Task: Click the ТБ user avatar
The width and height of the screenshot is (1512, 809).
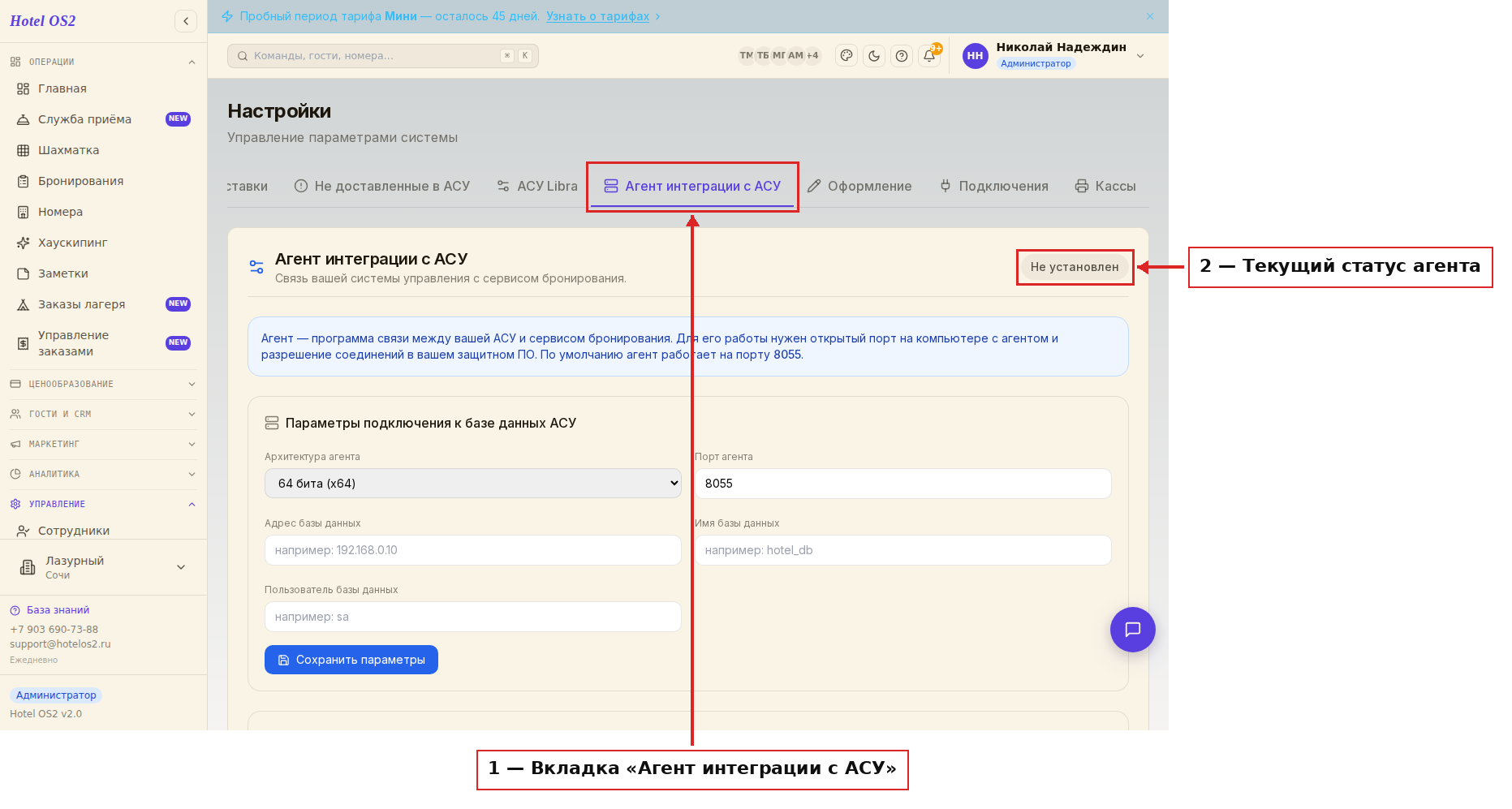Action: click(763, 55)
